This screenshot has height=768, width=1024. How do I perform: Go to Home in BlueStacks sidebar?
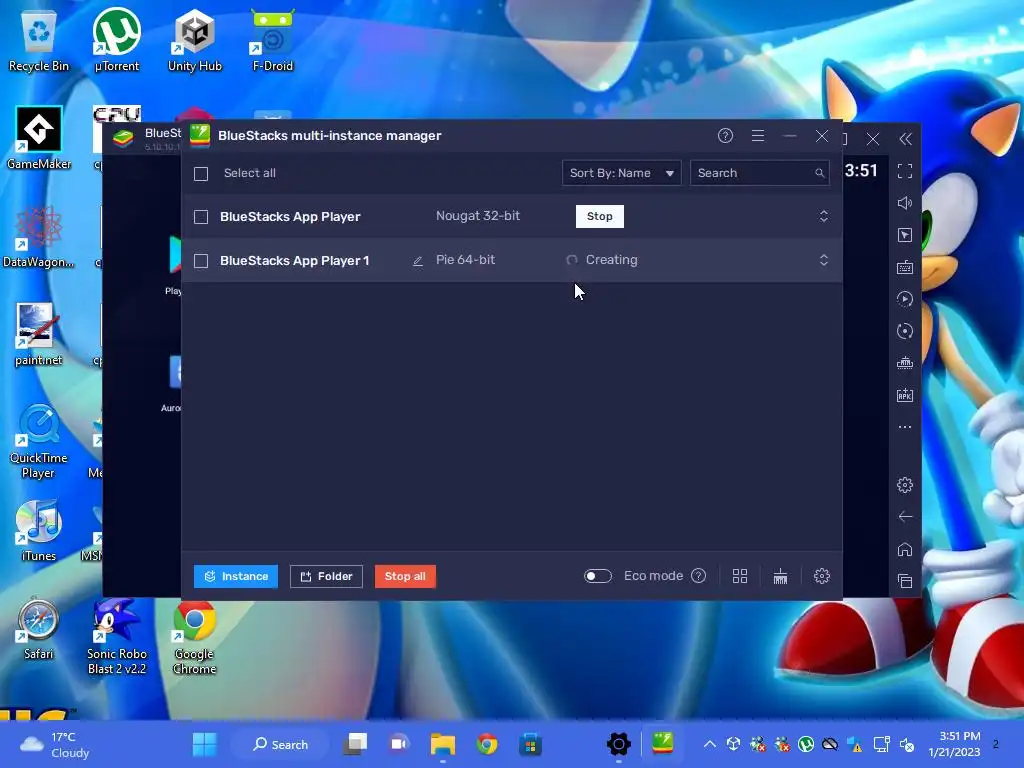(x=904, y=549)
